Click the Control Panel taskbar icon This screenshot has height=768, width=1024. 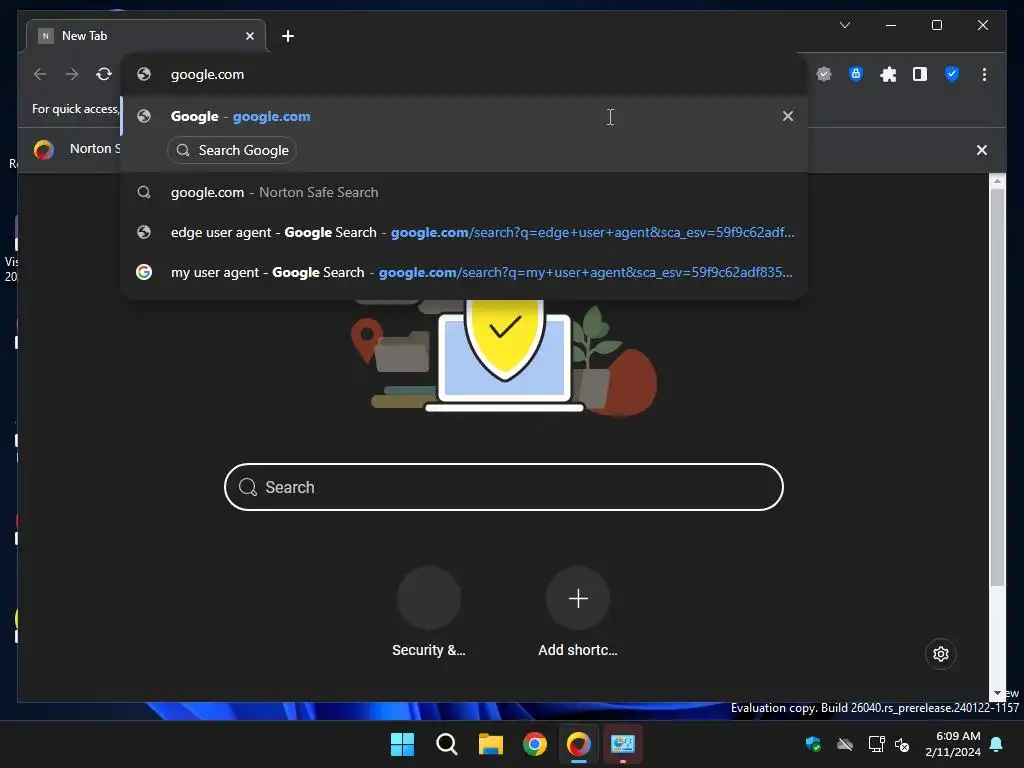(622, 744)
